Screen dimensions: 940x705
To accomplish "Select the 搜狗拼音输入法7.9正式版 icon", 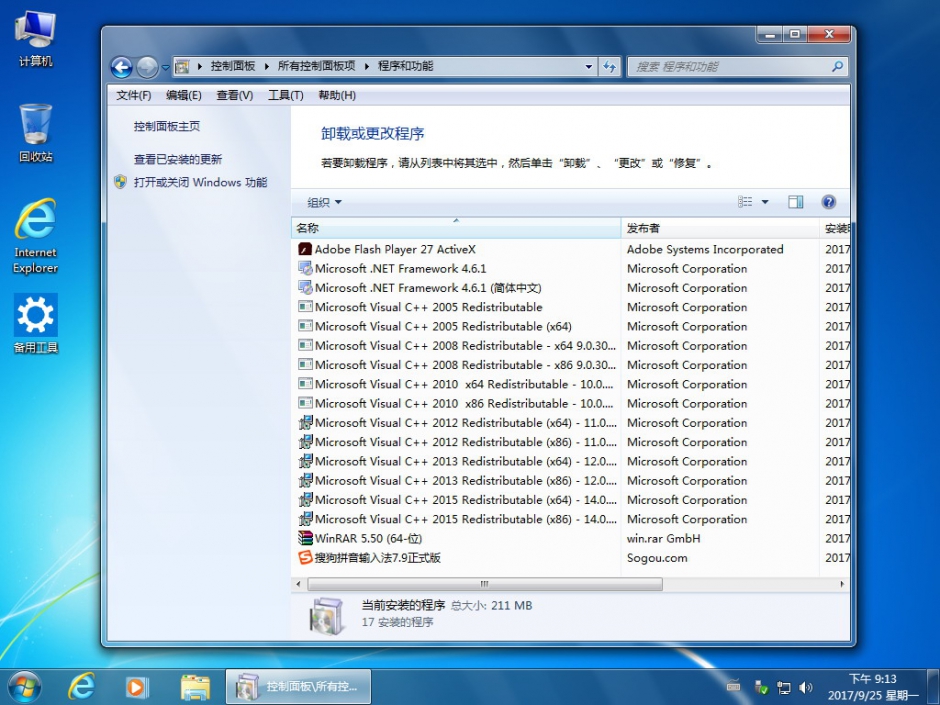I will (305, 558).
